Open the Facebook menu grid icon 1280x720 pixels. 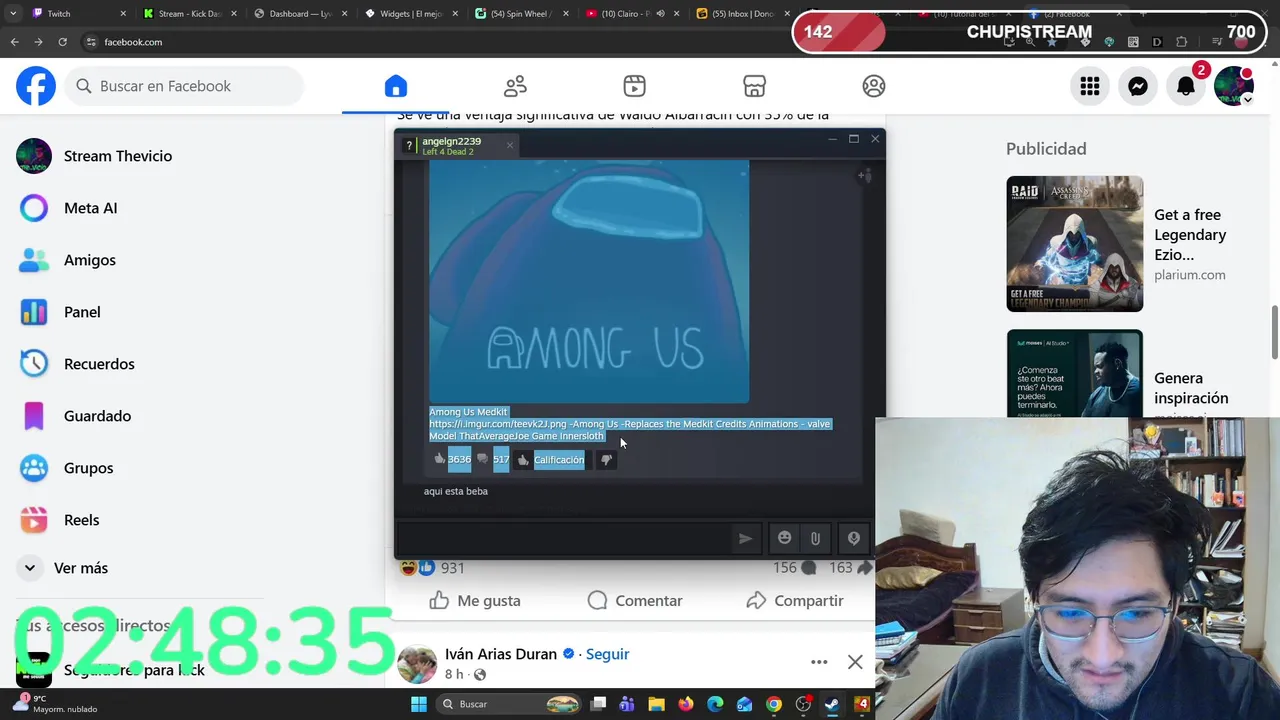click(x=1090, y=86)
